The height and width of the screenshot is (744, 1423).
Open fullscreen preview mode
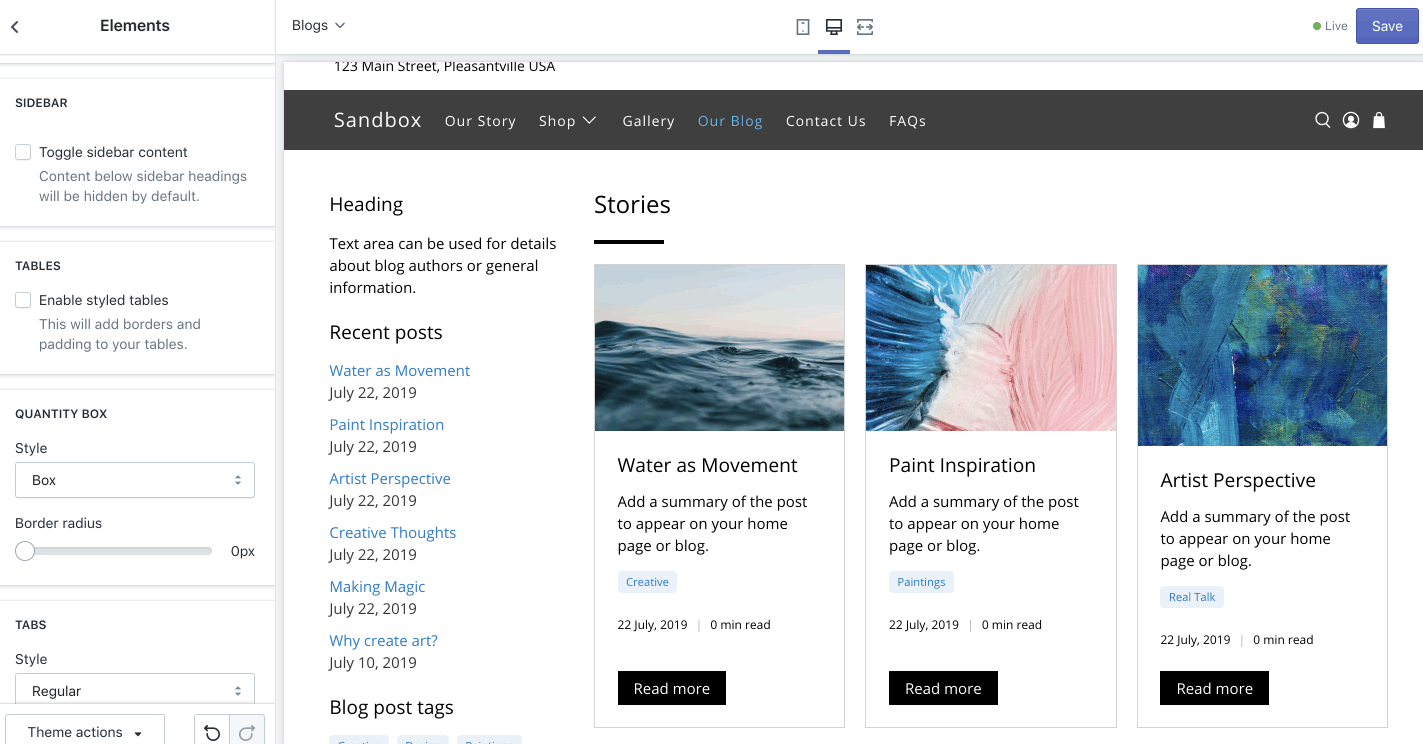[x=864, y=26]
